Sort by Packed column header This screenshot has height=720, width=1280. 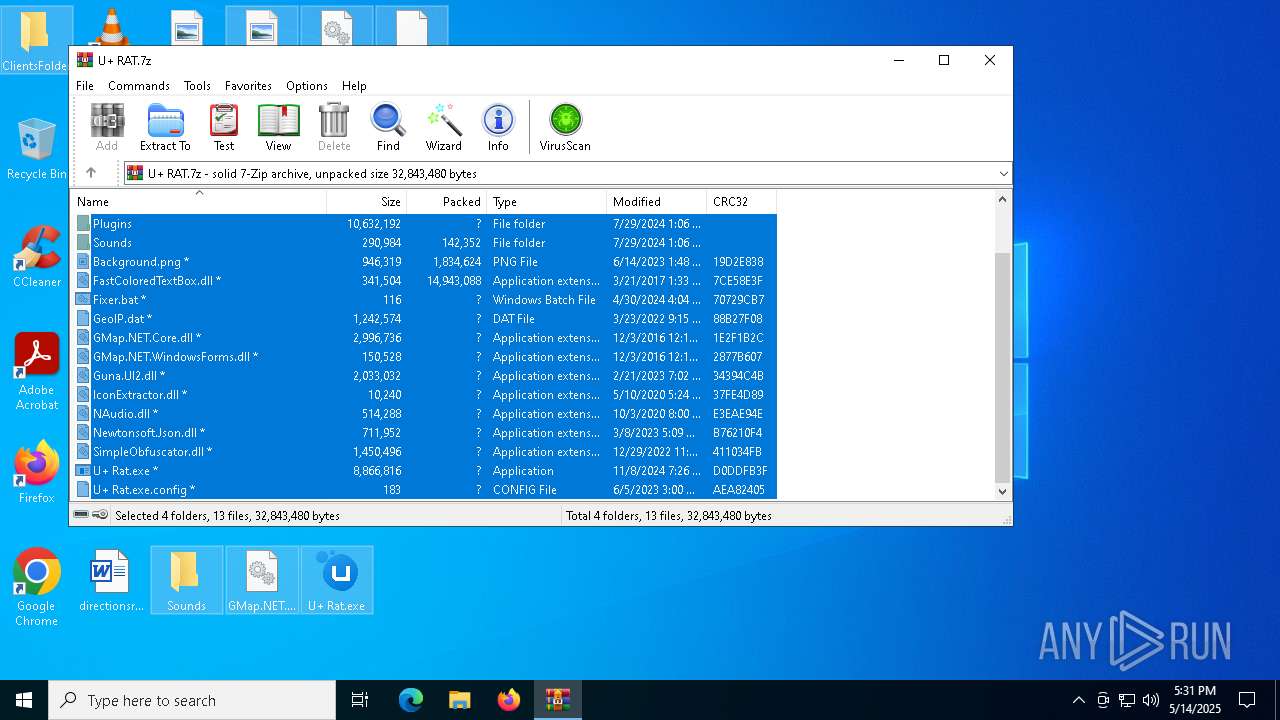447,201
